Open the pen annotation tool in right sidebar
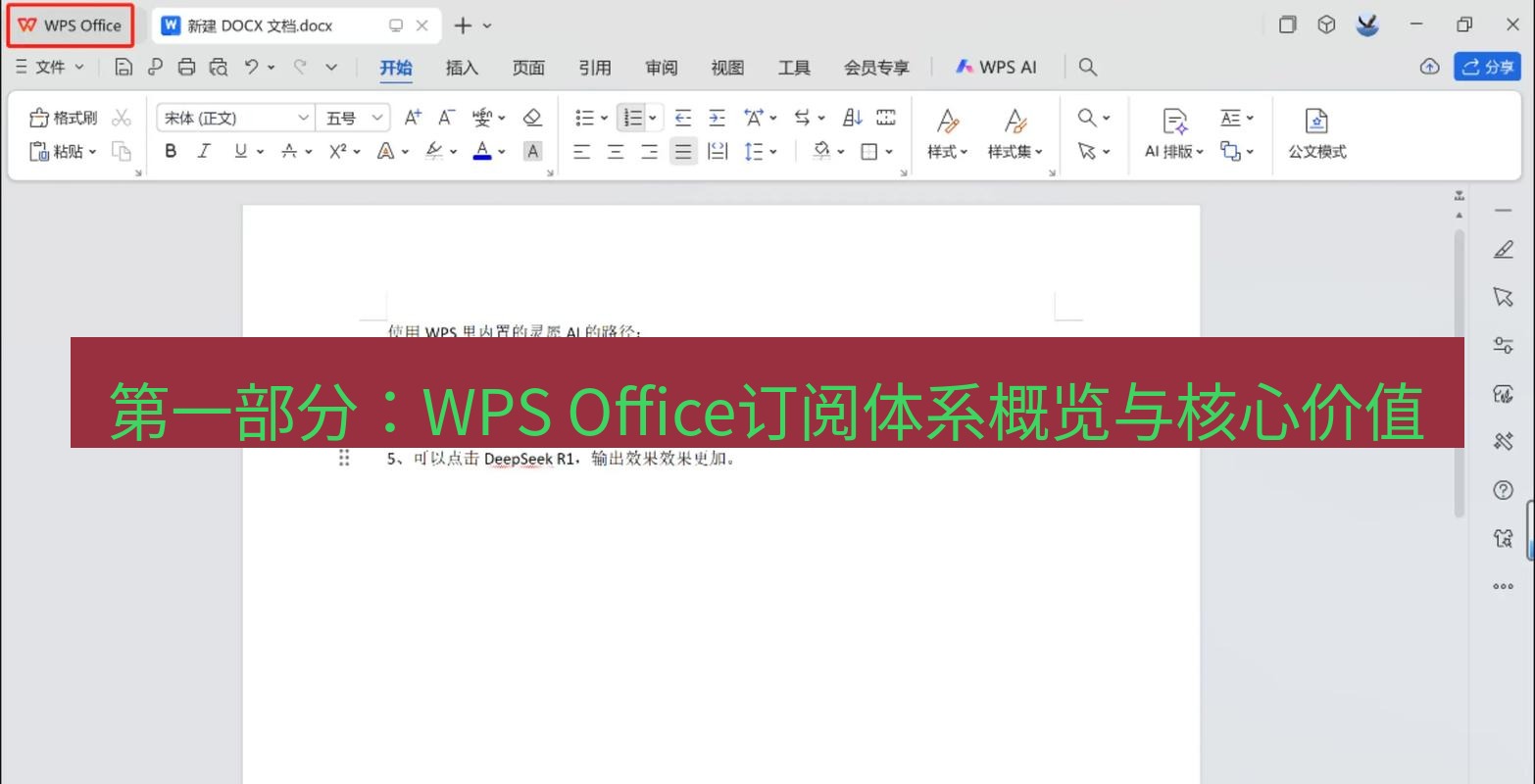This screenshot has height=784, width=1535. pyautogui.click(x=1503, y=250)
